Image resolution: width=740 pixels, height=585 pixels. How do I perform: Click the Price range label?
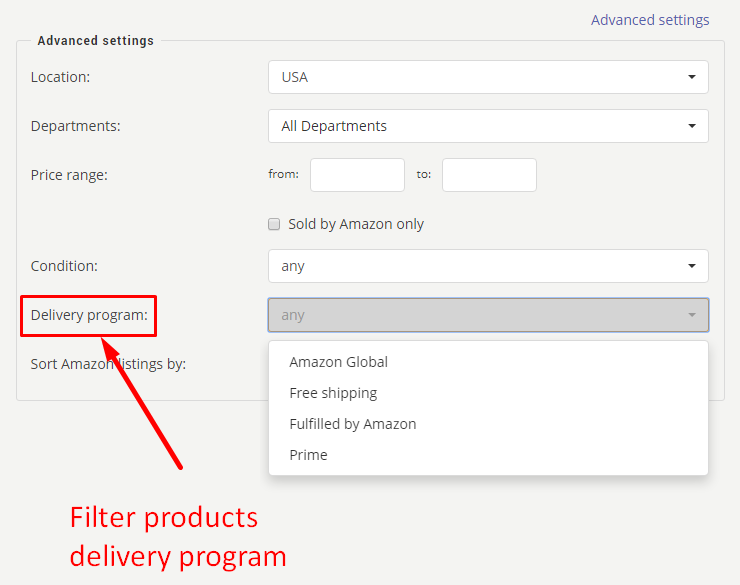tap(69, 175)
